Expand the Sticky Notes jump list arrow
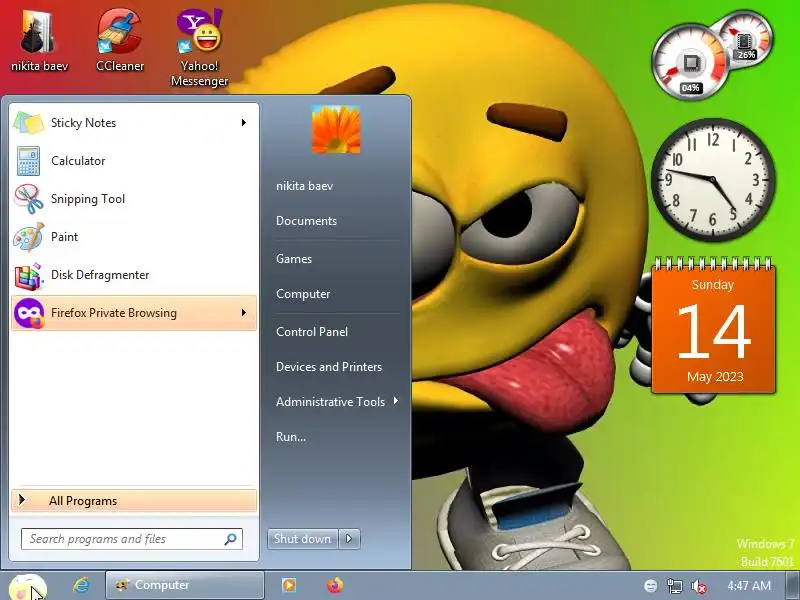 click(x=244, y=122)
